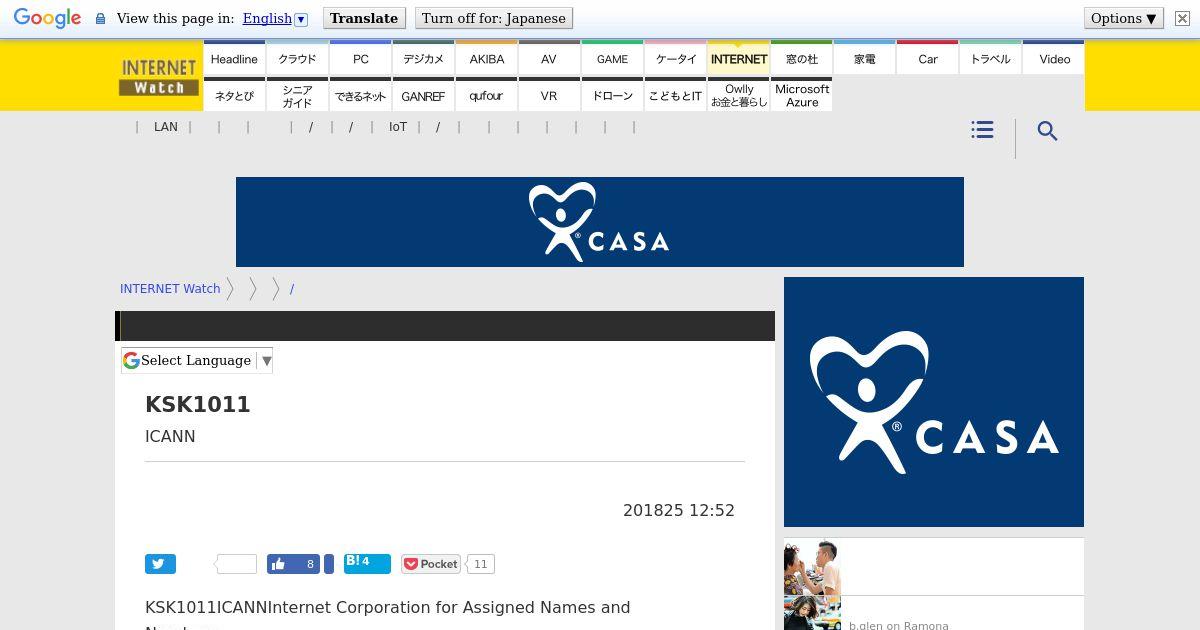Save article with Pocket button
Viewport: 1200px width, 630px height.
431,564
